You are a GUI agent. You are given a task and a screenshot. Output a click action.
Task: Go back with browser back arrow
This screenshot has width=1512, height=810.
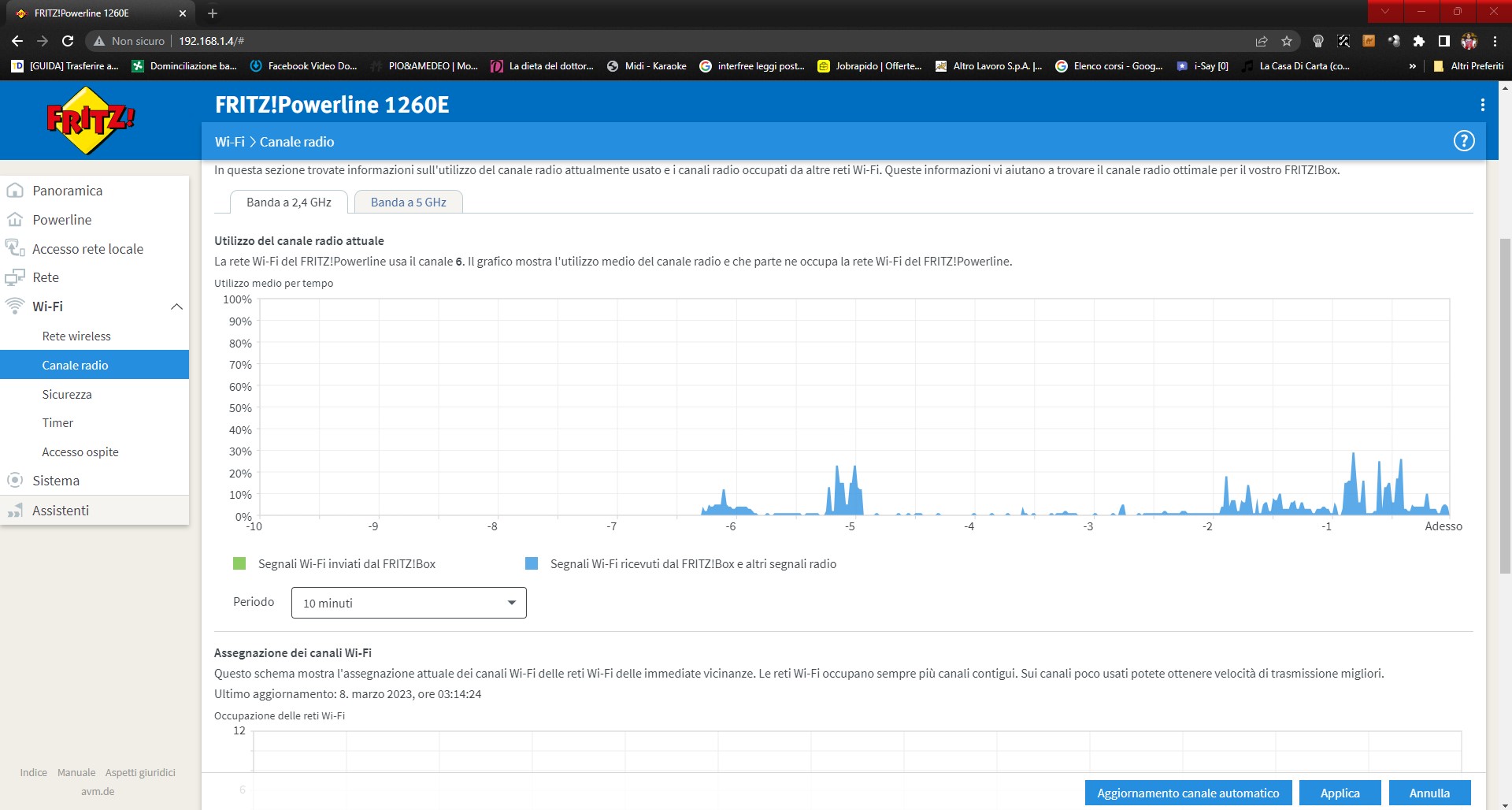tap(17, 41)
